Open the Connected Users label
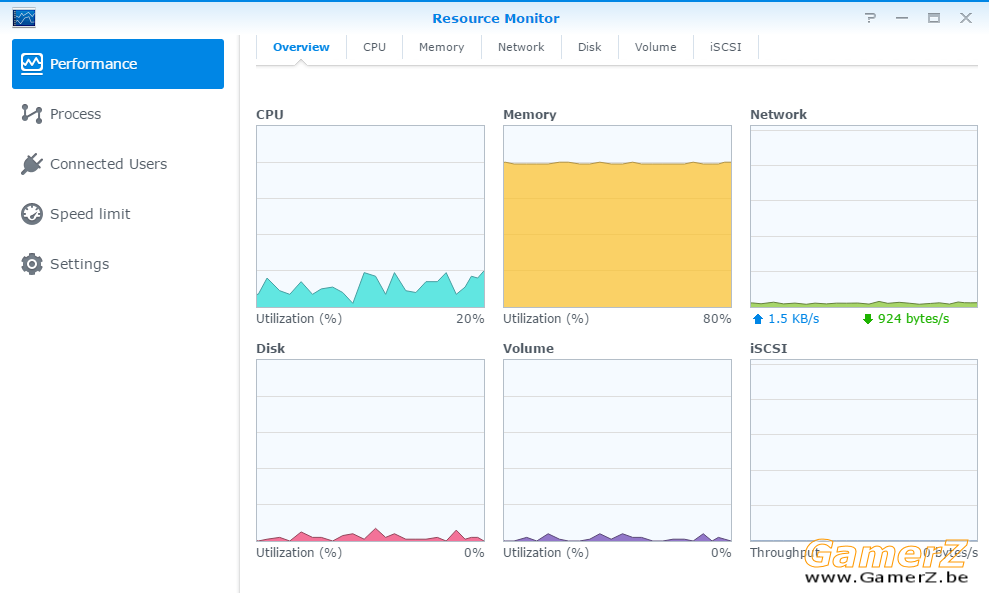The height and width of the screenshot is (593, 989). tap(108, 164)
